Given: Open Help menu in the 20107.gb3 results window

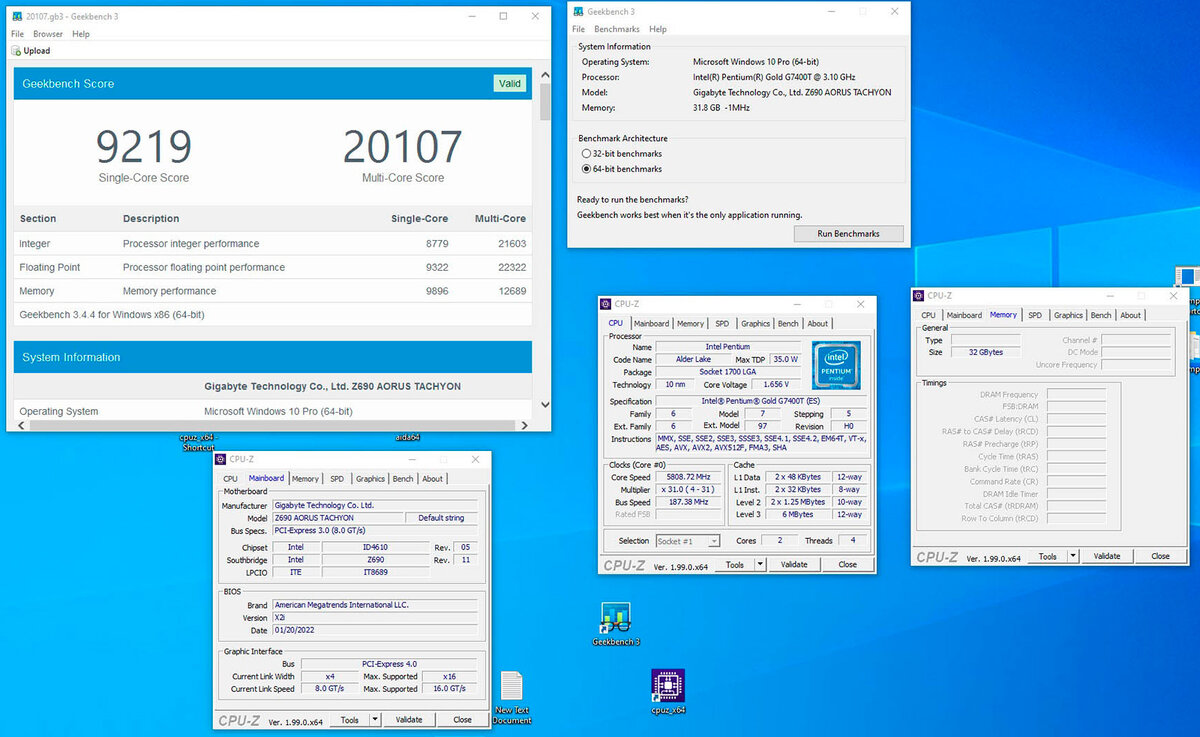Looking at the screenshot, I should [81, 34].
